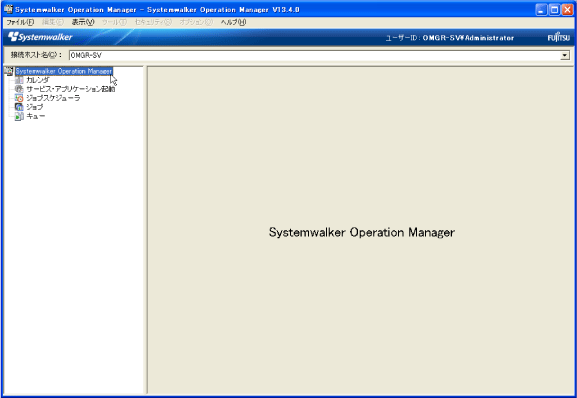
Task: Click the キュー queue icon in tree
Action: [x=19, y=116]
